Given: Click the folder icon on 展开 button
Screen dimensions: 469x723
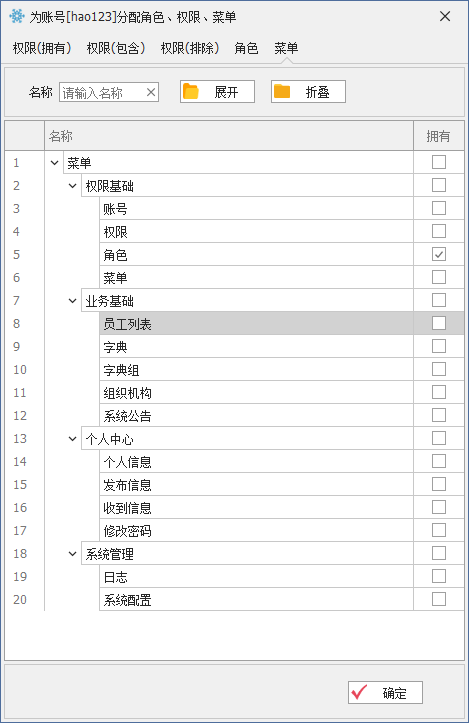Looking at the screenshot, I should click(x=190, y=91).
